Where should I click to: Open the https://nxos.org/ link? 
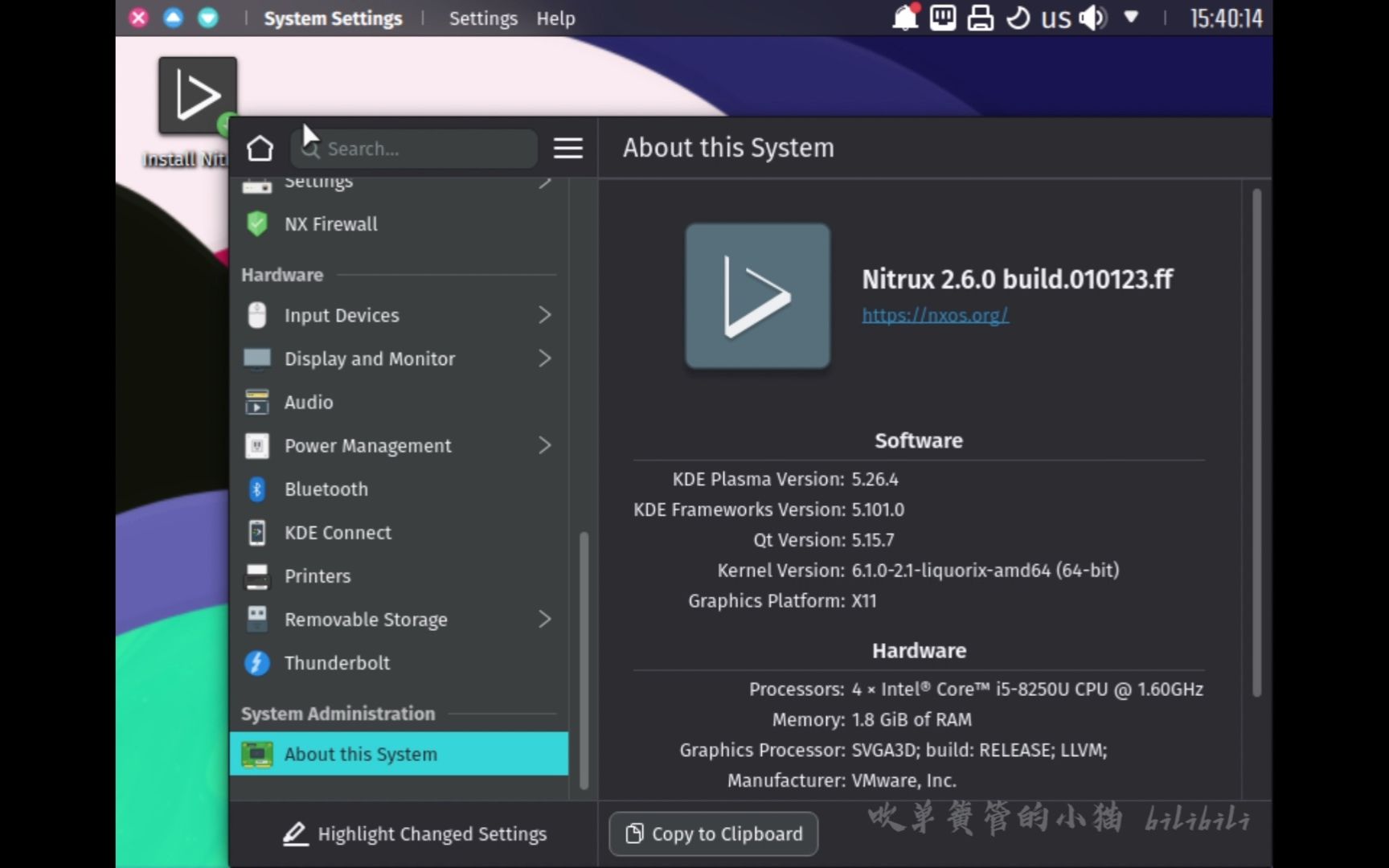pos(935,315)
